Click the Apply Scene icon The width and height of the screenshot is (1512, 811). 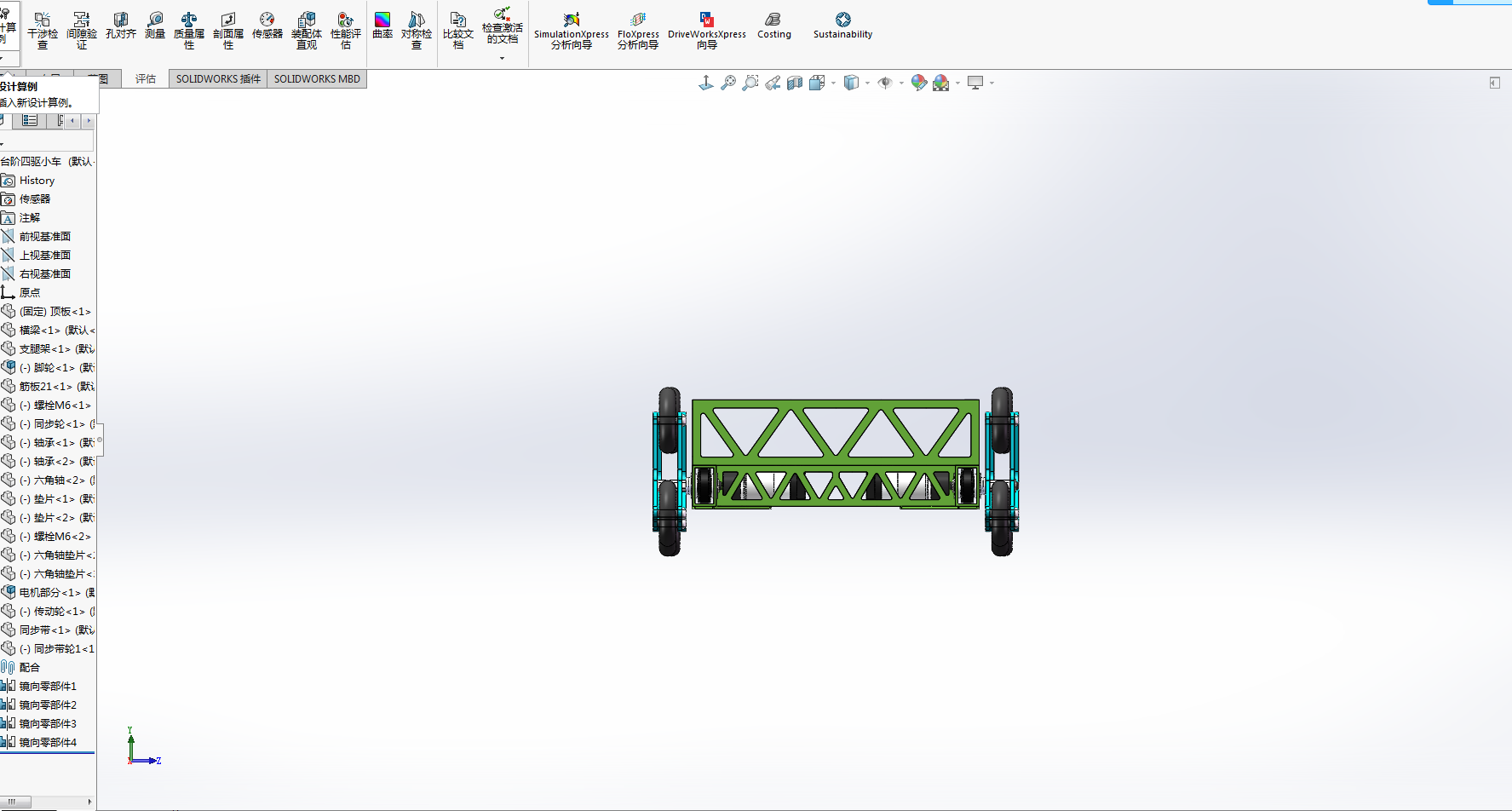(941, 83)
